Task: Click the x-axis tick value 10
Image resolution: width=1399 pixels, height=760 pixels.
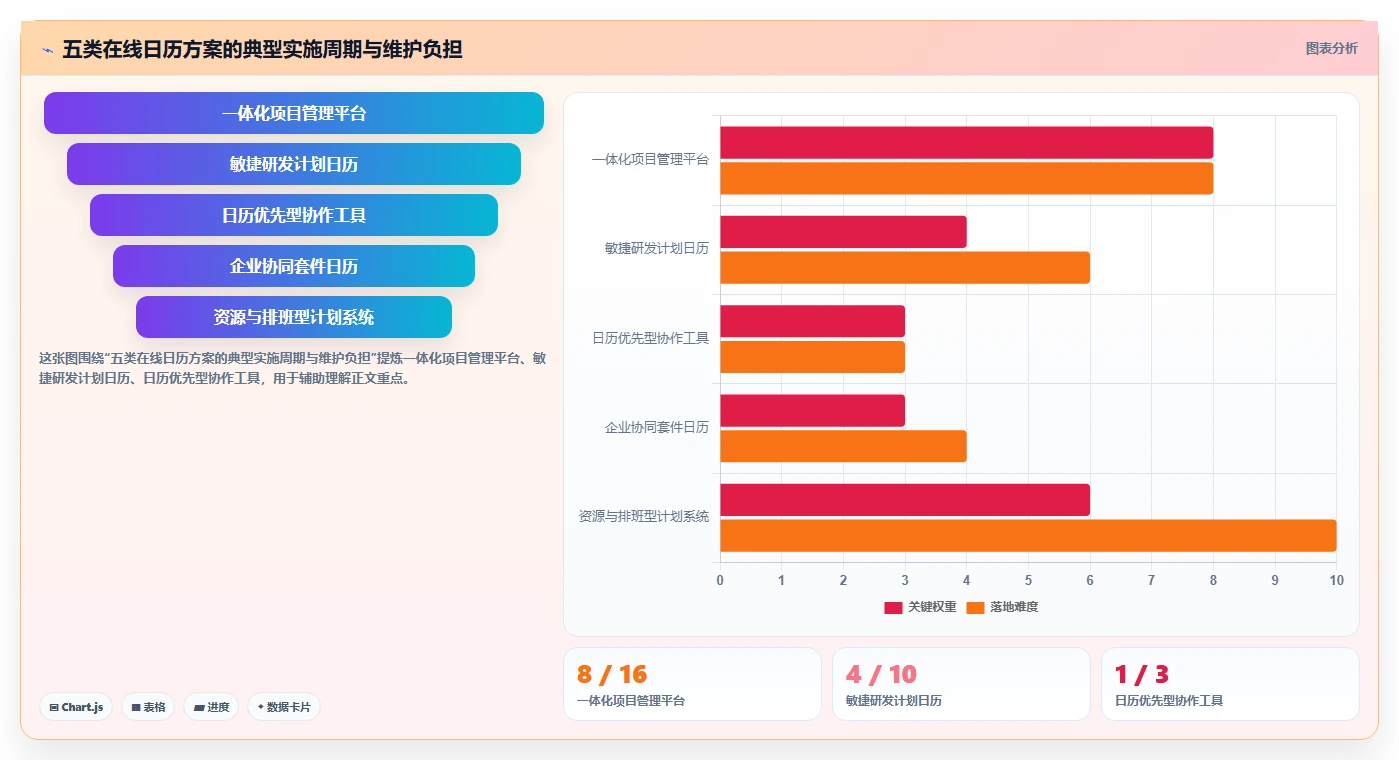Action: [x=1336, y=580]
